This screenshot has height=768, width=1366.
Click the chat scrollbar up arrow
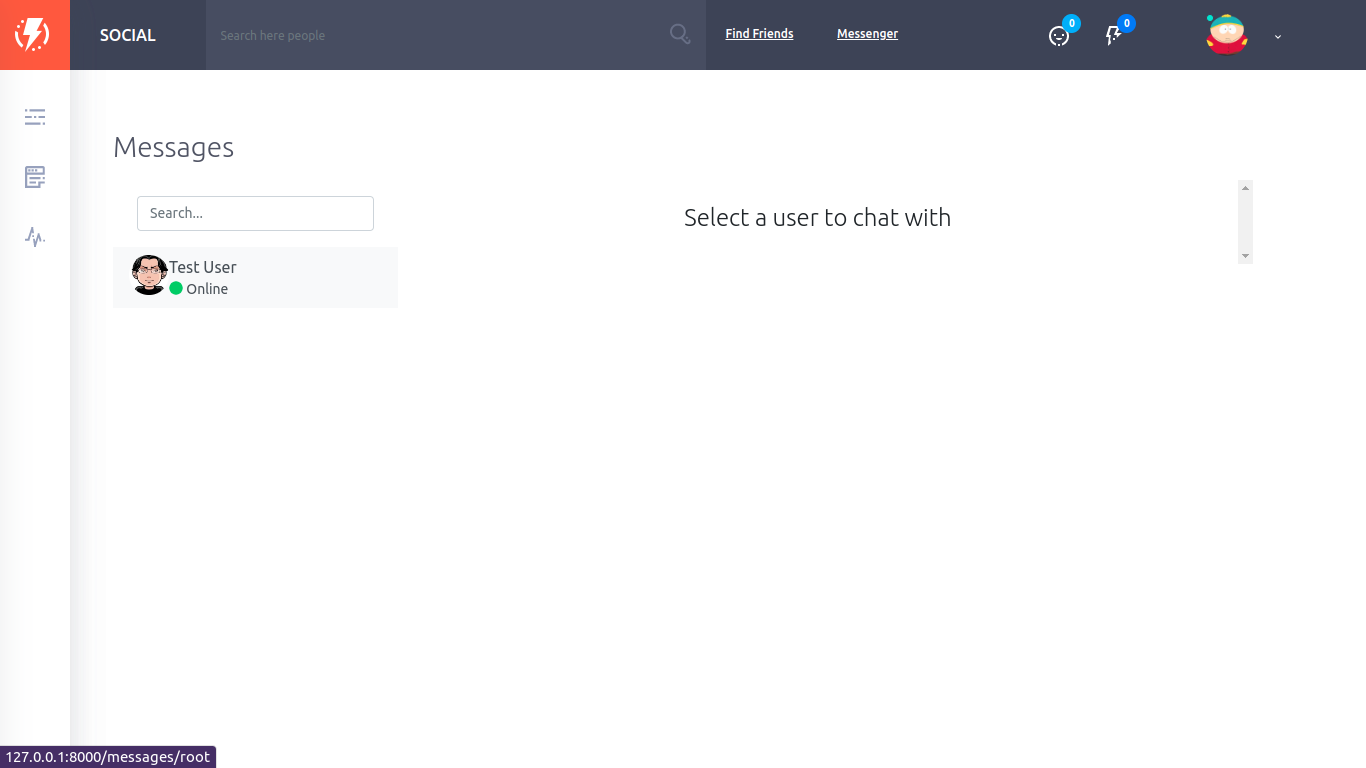[x=1245, y=188]
